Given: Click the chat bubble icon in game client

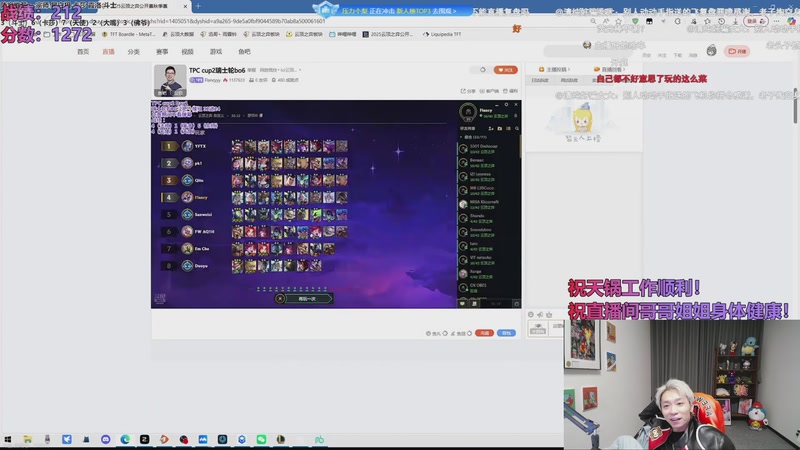Looking at the screenshot, I should (x=463, y=304).
